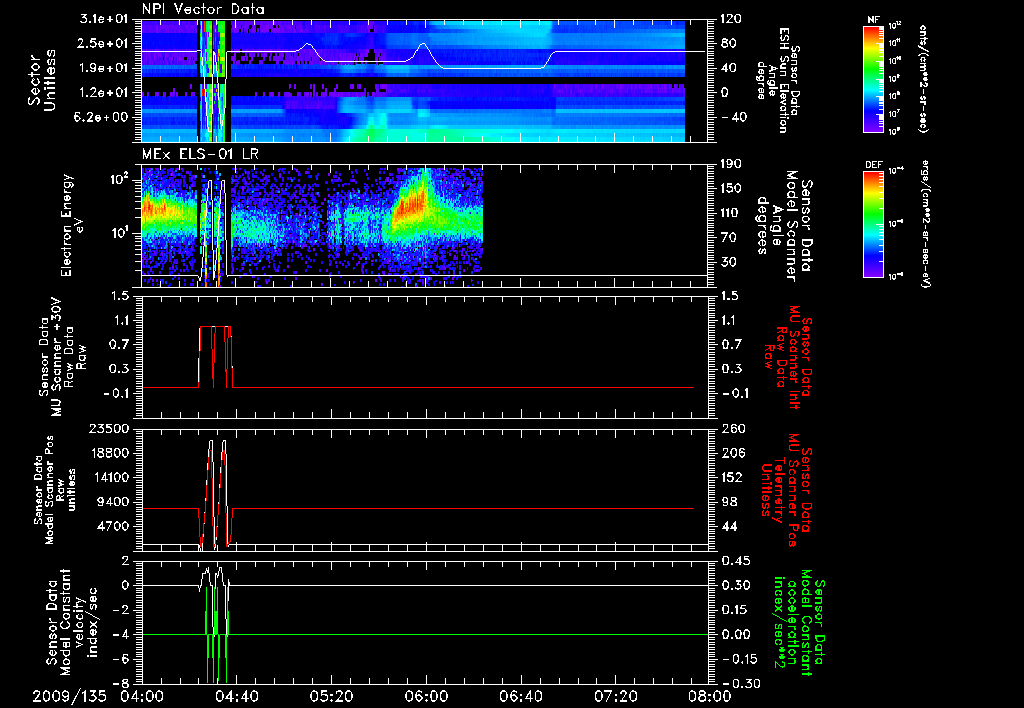Image resolution: width=1024 pixels, height=708 pixels.
Task: Click the 'Electron Energy eV' axis label
Action: (72, 225)
